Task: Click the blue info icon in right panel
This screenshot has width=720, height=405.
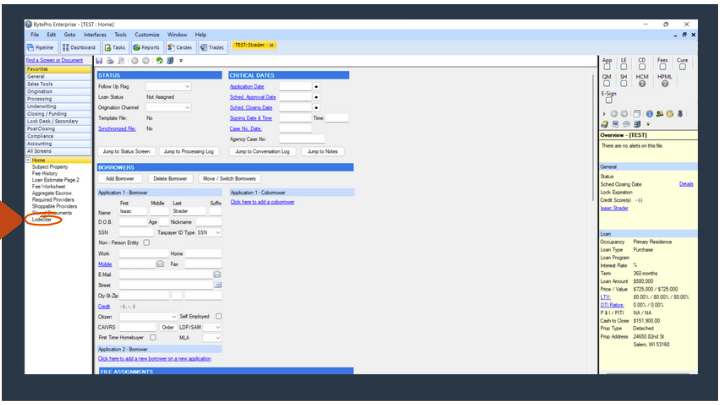Action: [x=649, y=114]
